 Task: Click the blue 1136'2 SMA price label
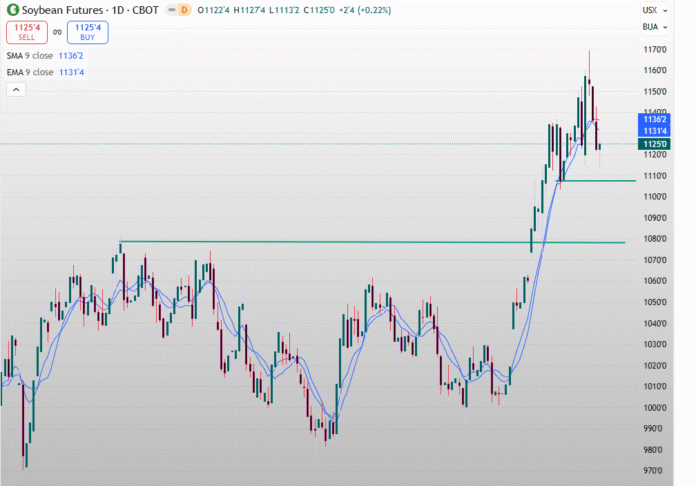tap(653, 118)
